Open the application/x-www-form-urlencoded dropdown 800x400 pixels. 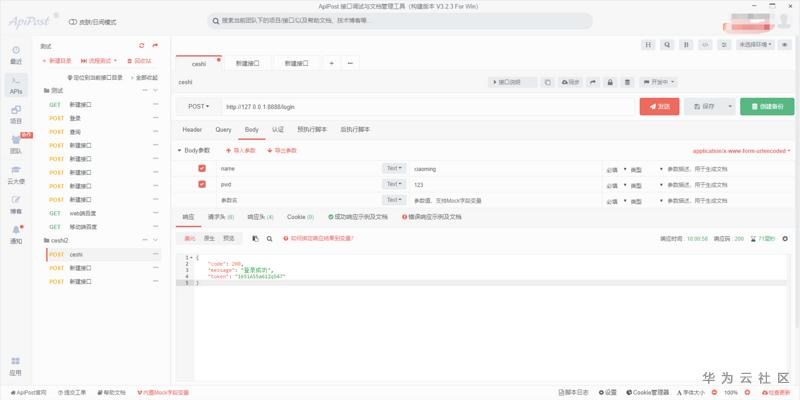(x=741, y=151)
